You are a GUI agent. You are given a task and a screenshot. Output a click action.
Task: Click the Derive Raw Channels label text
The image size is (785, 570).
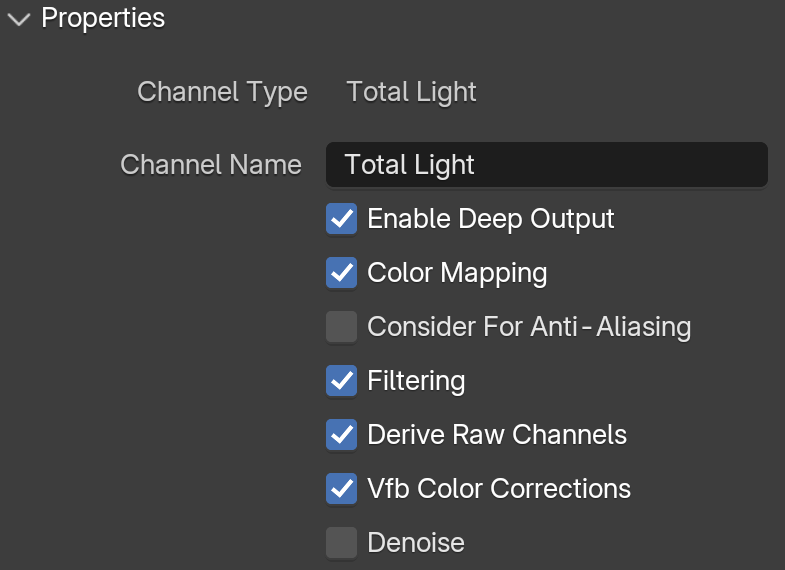[497, 434]
